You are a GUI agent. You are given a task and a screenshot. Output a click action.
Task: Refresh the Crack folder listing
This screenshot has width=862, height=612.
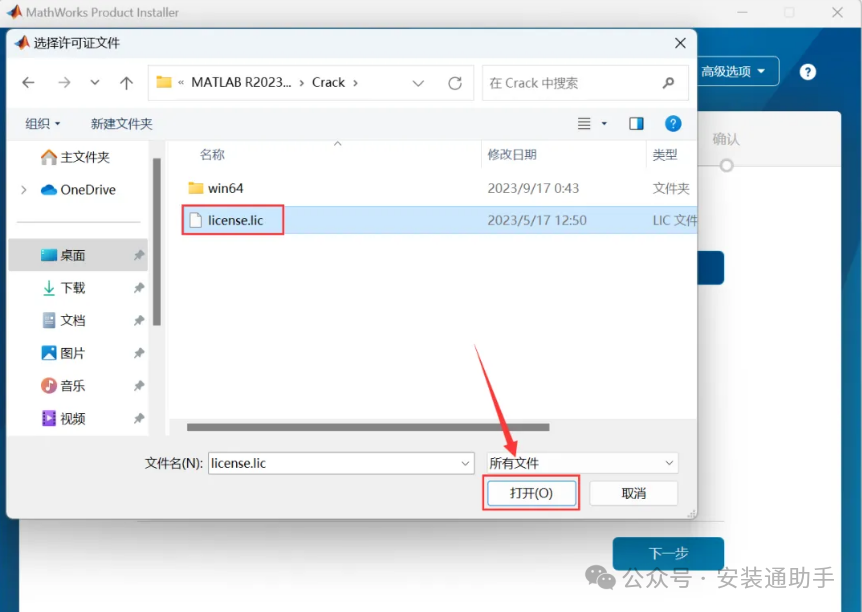click(455, 84)
